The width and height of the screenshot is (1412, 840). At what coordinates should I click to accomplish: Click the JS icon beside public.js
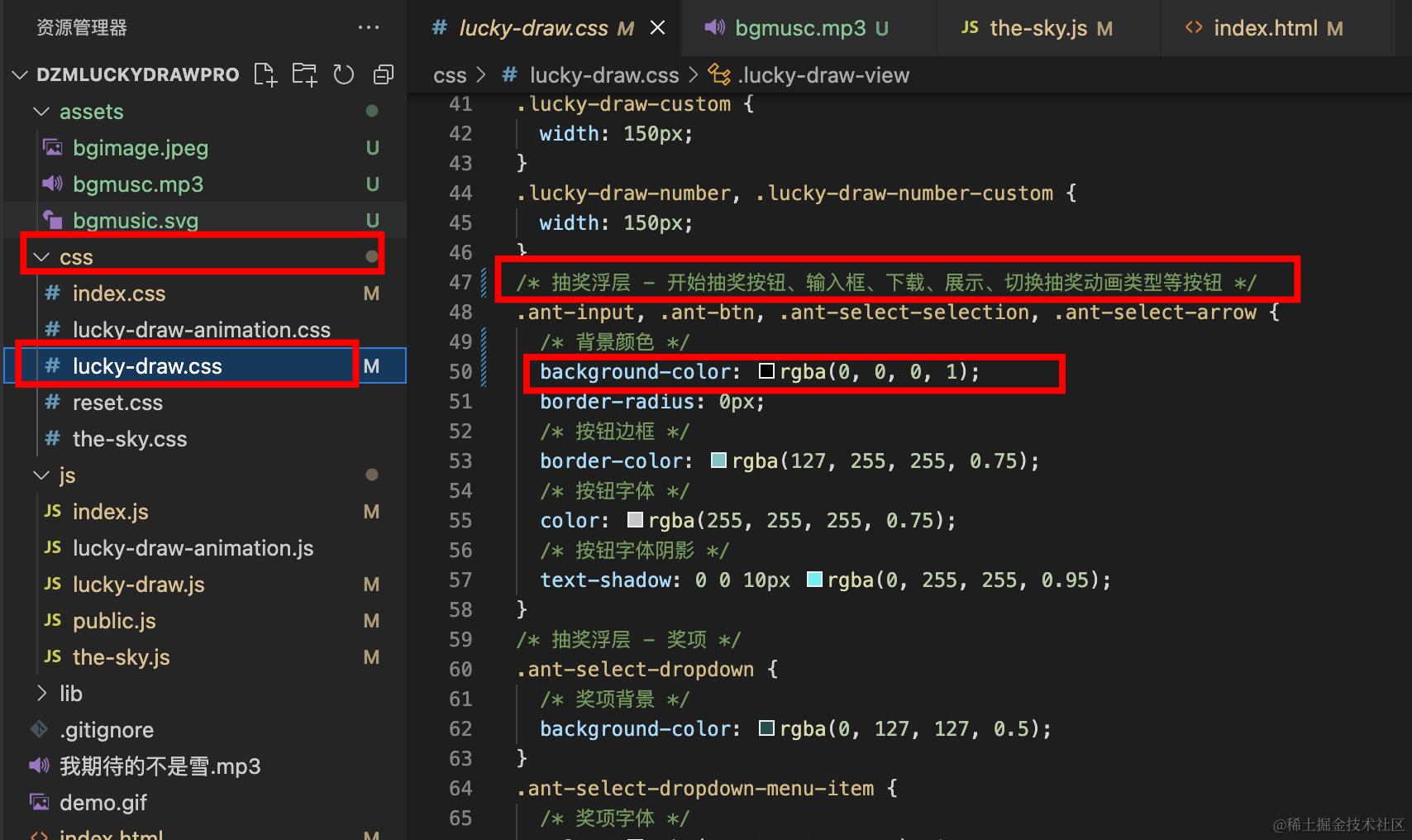(53, 621)
